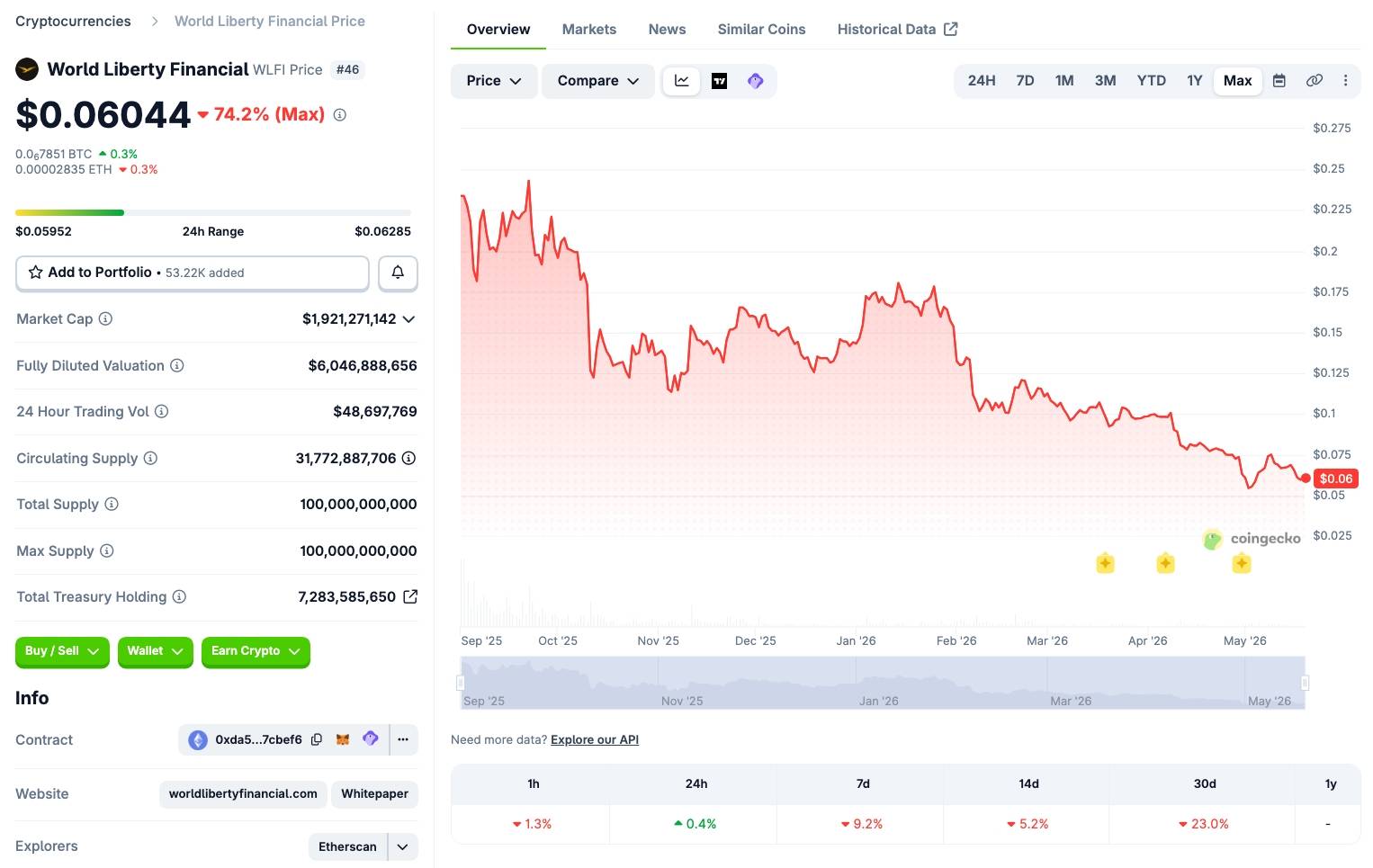Expand the Explorers dropdown arrow
Image resolution: width=1373 pixels, height=868 pixels.
402,846
